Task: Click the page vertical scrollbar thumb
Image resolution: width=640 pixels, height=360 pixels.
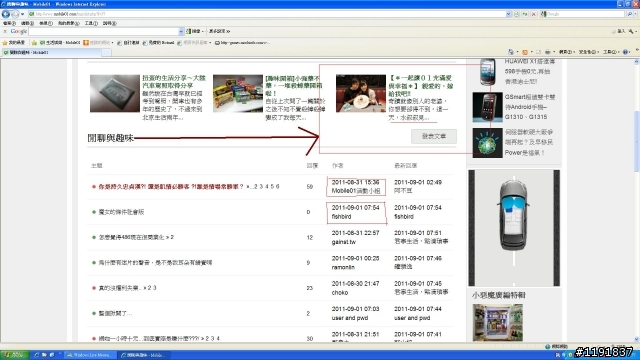Action: (x=636, y=141)
